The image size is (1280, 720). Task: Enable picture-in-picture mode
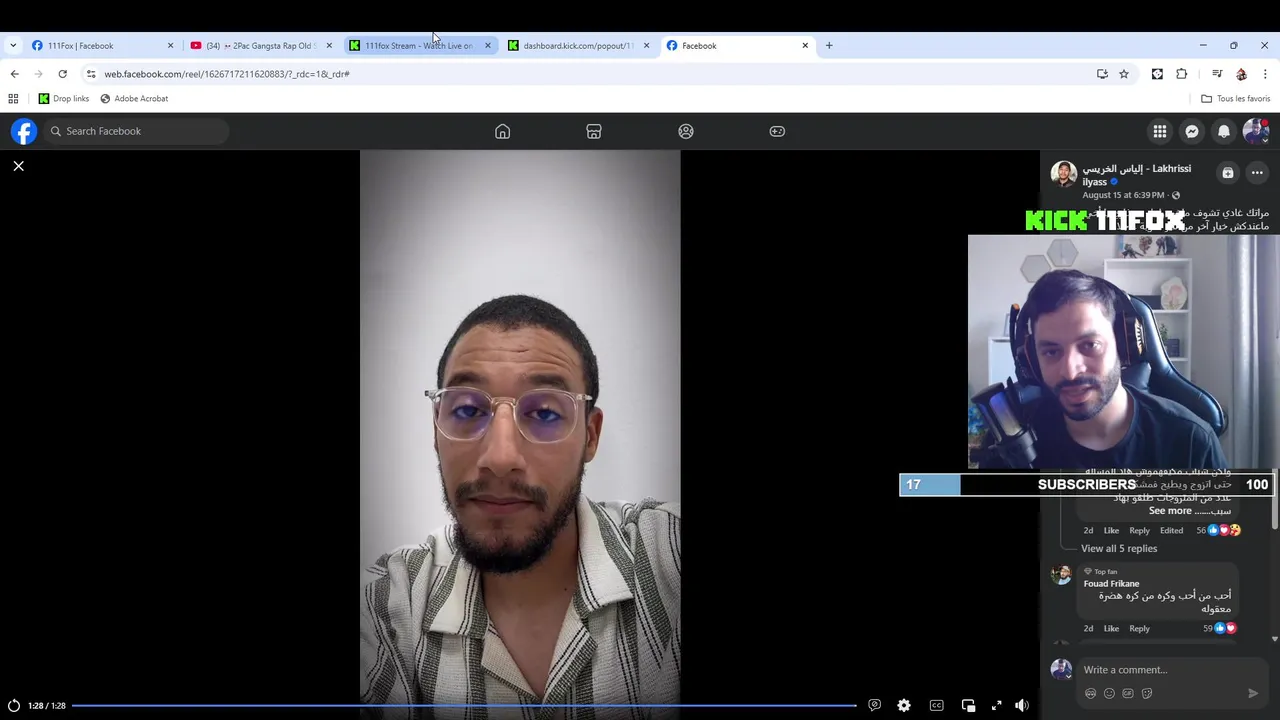[968, 705]
